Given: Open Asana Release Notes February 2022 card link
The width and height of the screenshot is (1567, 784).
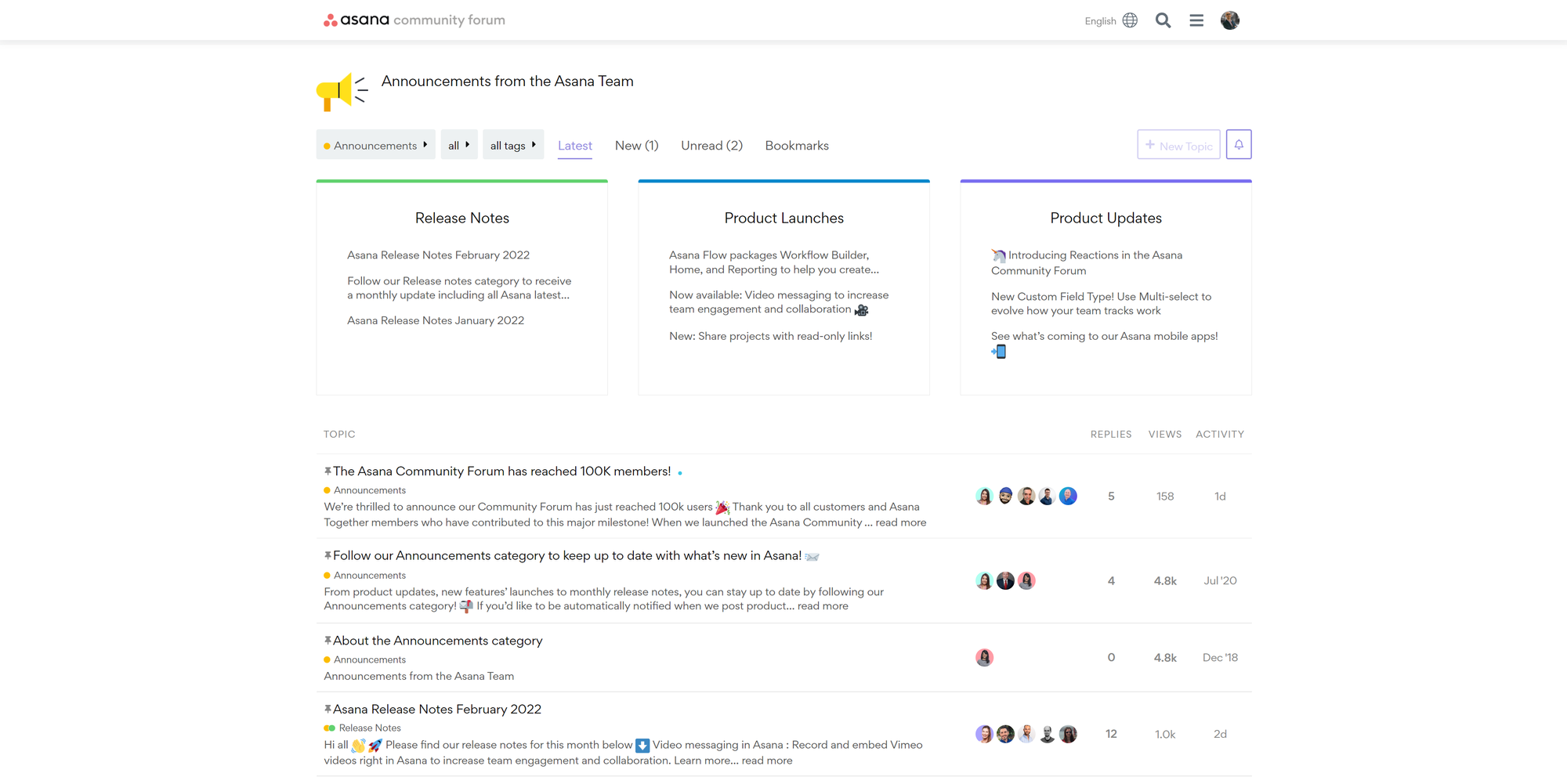Looking at the screenshot, I should click(438, 255).
